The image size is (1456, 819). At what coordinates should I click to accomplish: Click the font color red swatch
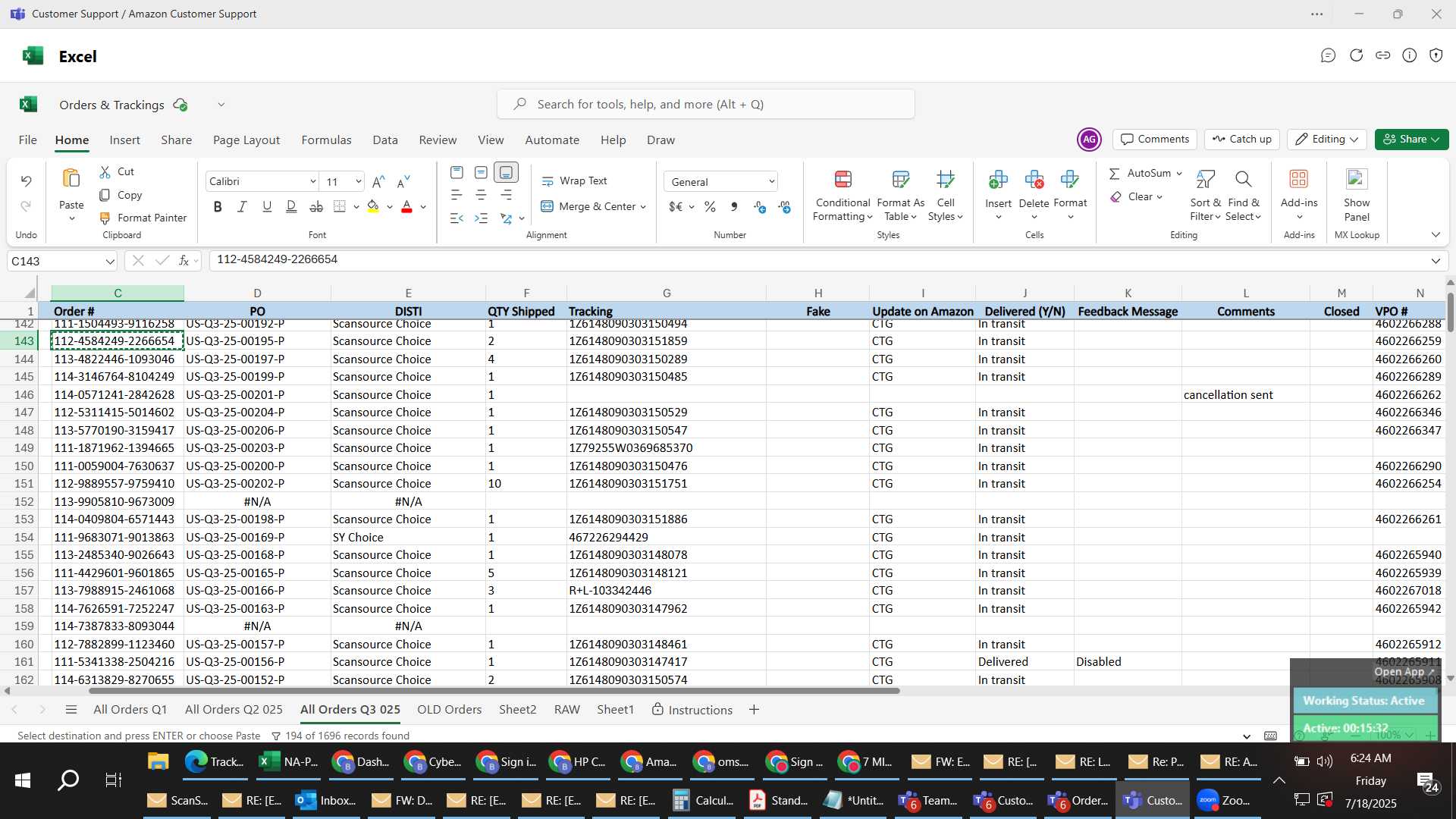[406, 206]
